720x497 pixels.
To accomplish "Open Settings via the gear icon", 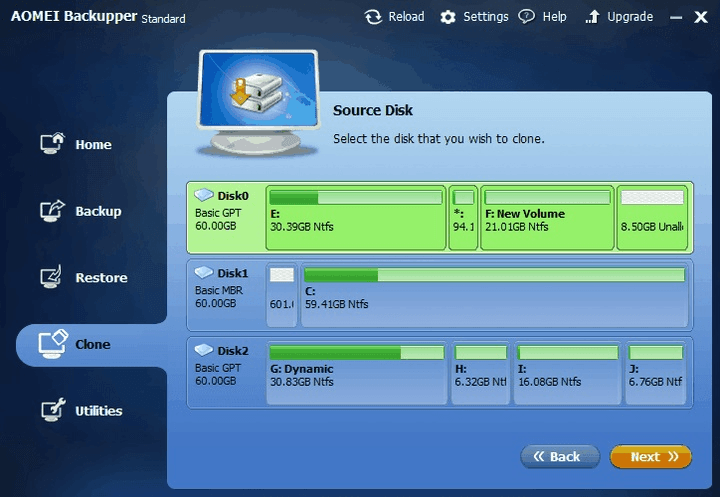I will [x=448, y=17].
